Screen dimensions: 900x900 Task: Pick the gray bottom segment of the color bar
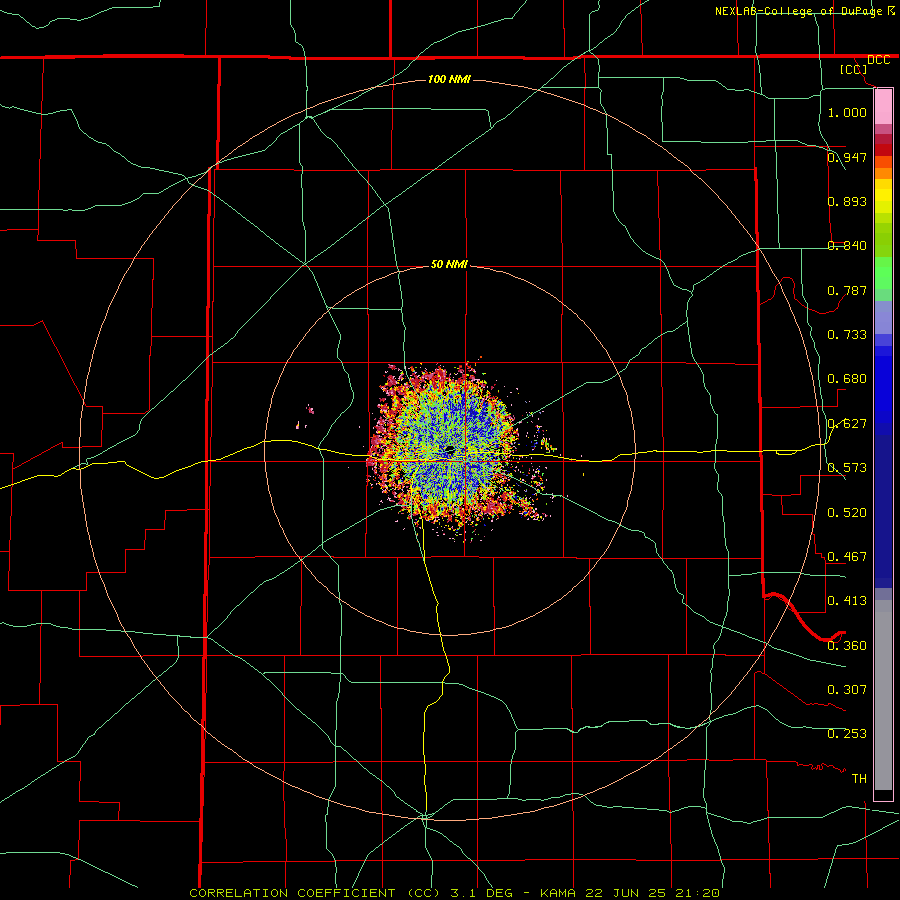[x=883, y=695]
